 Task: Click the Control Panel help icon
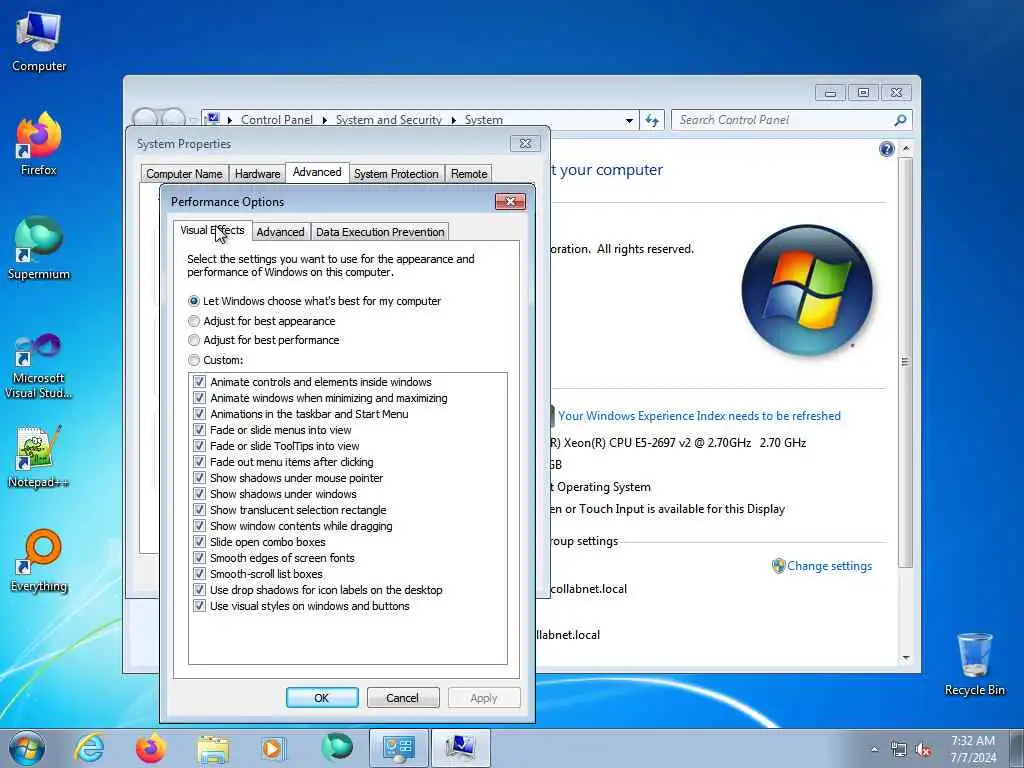[x=886, y=150]
